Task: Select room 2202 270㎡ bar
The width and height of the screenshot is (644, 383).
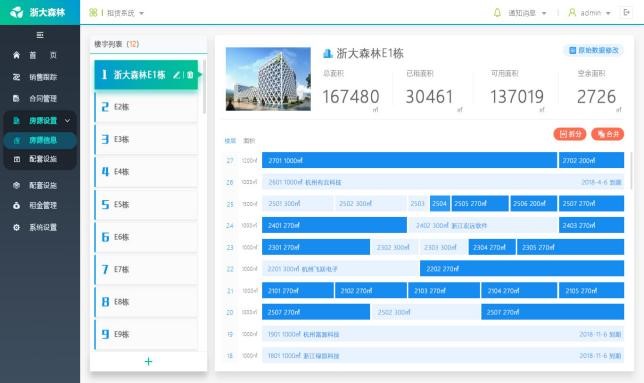Action: point(522,268)
